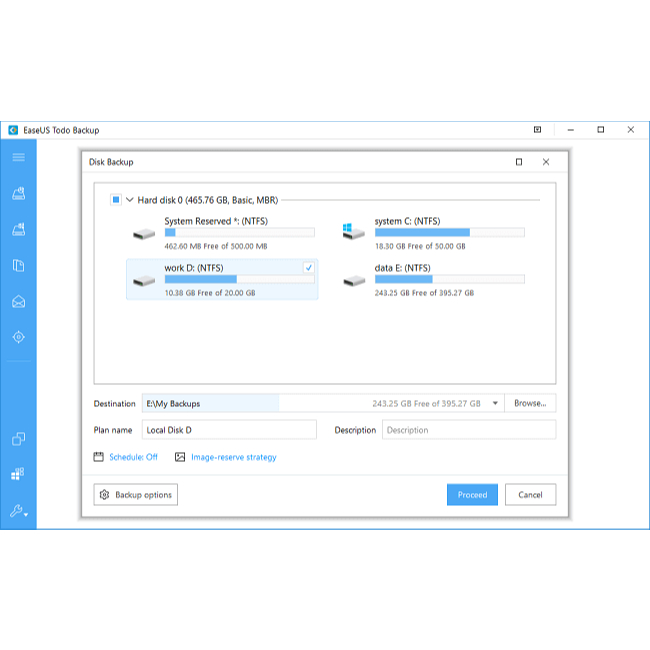
Task: Open the Destination path dropdown arrow
Action: (493, 404)
